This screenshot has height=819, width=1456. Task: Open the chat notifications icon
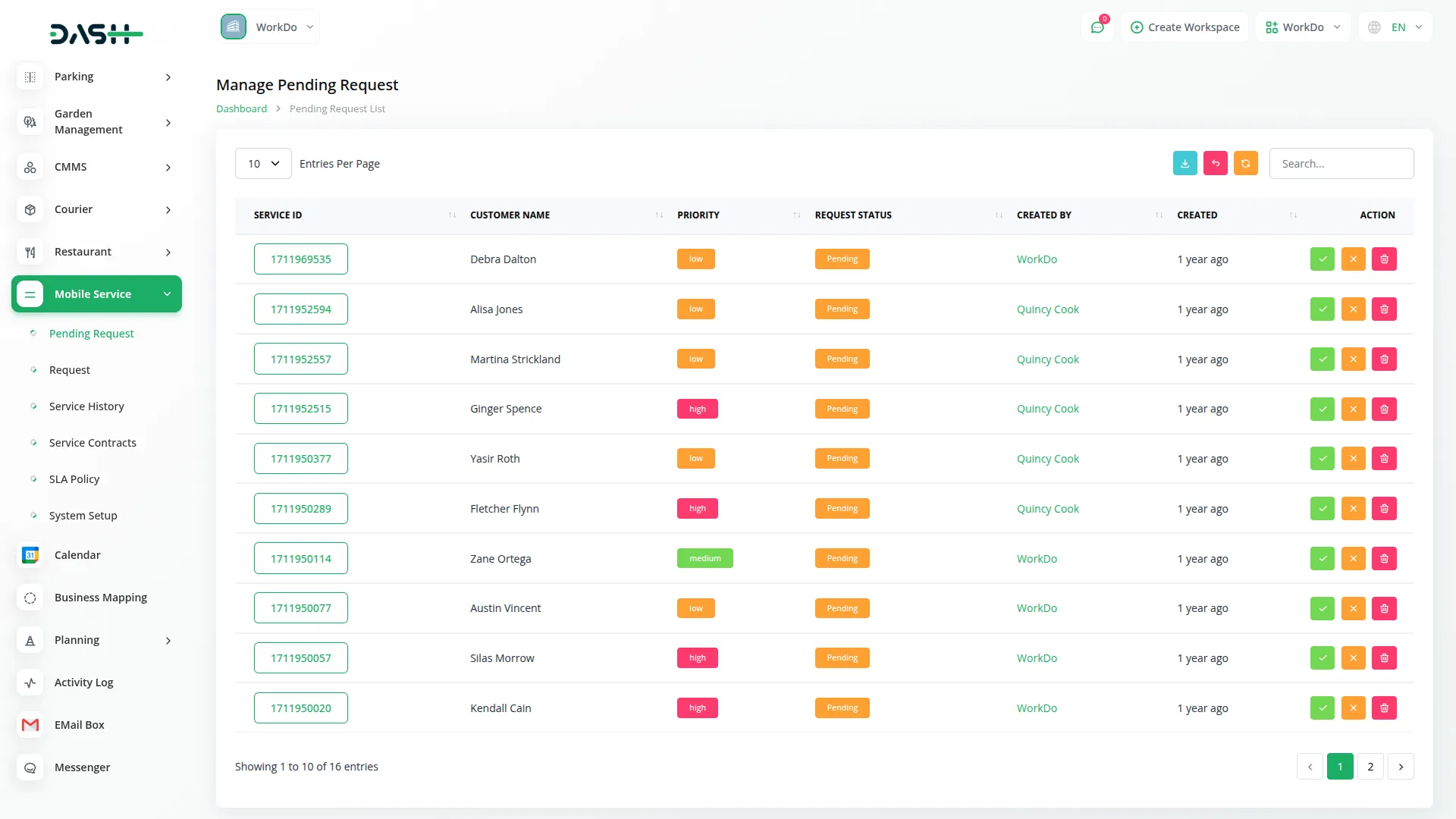click(1097, 27)
